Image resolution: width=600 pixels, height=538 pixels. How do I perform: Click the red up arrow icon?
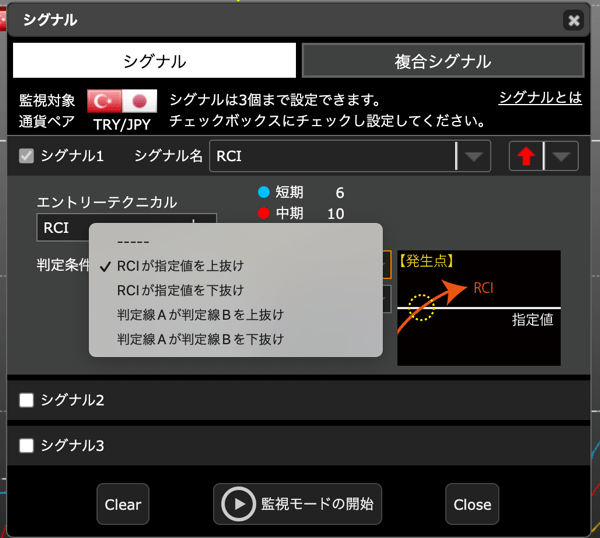[x=526, y=156]
